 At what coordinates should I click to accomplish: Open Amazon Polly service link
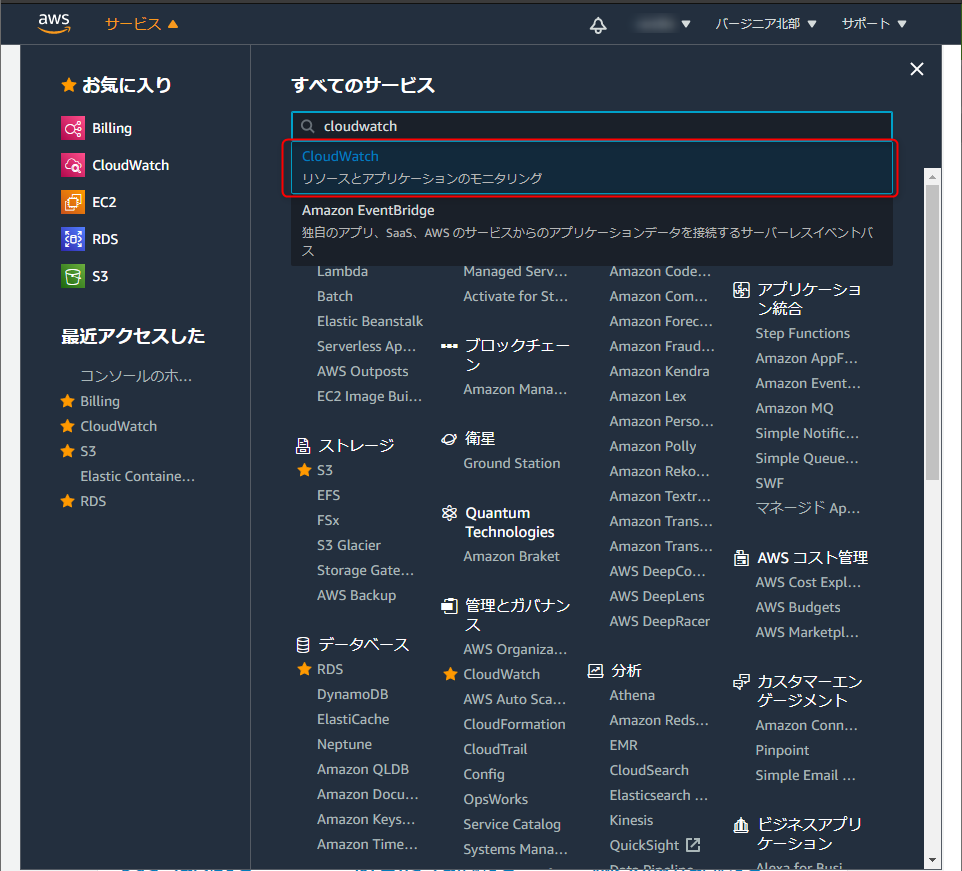[x=653, y=447]
